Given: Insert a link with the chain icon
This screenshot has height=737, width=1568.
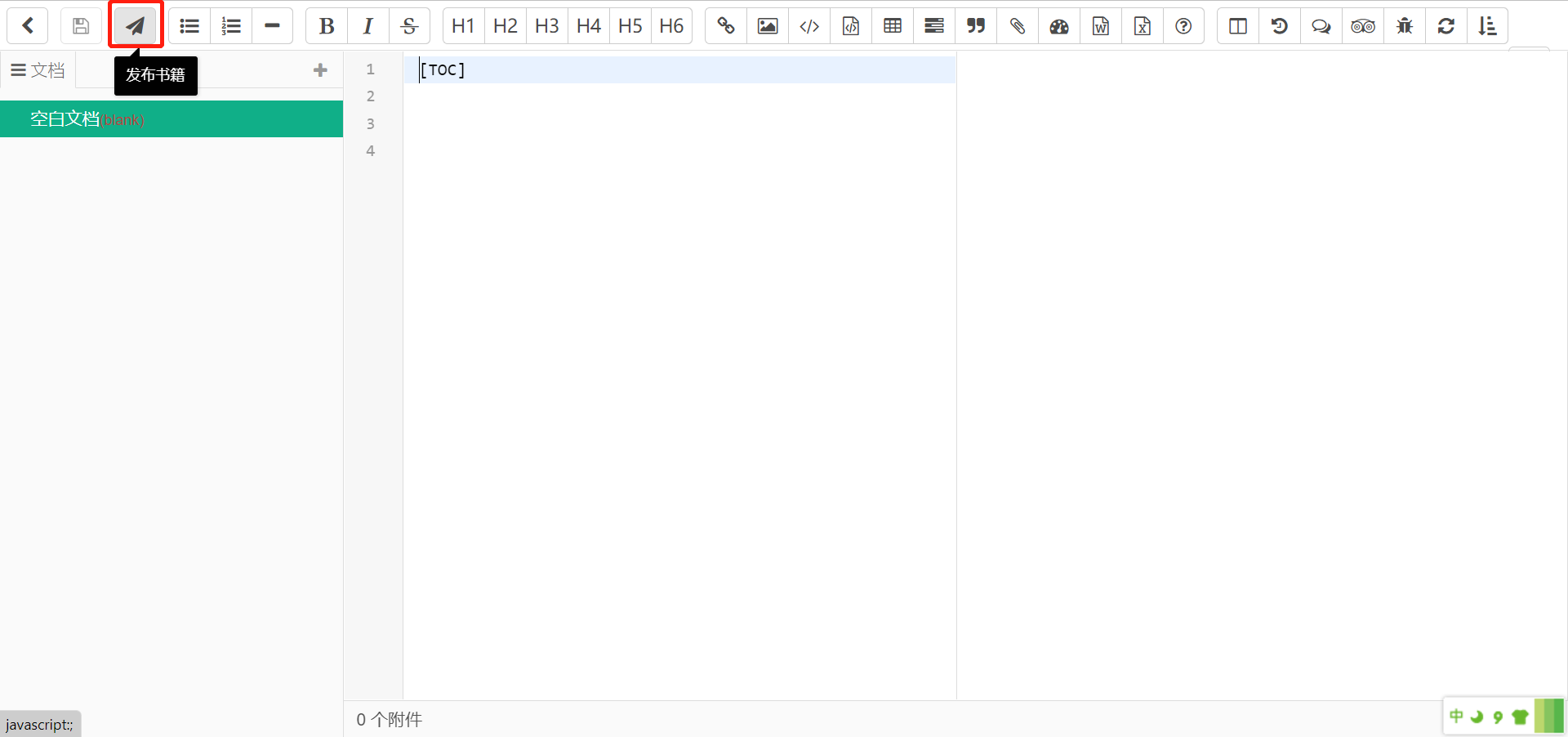Looking at the screenshot, I should tap(726, 26).
